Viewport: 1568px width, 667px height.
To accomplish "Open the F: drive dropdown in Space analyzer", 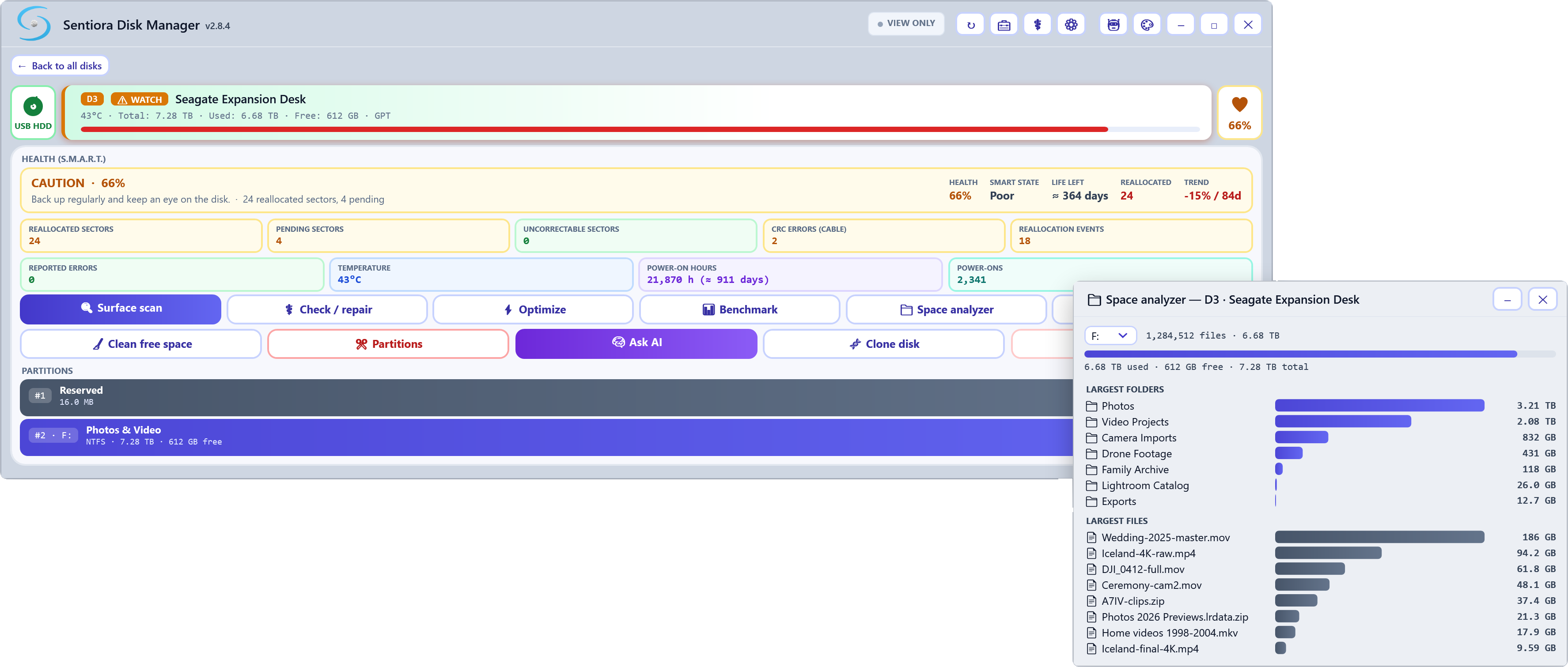I will click(x=1110, y=336).
